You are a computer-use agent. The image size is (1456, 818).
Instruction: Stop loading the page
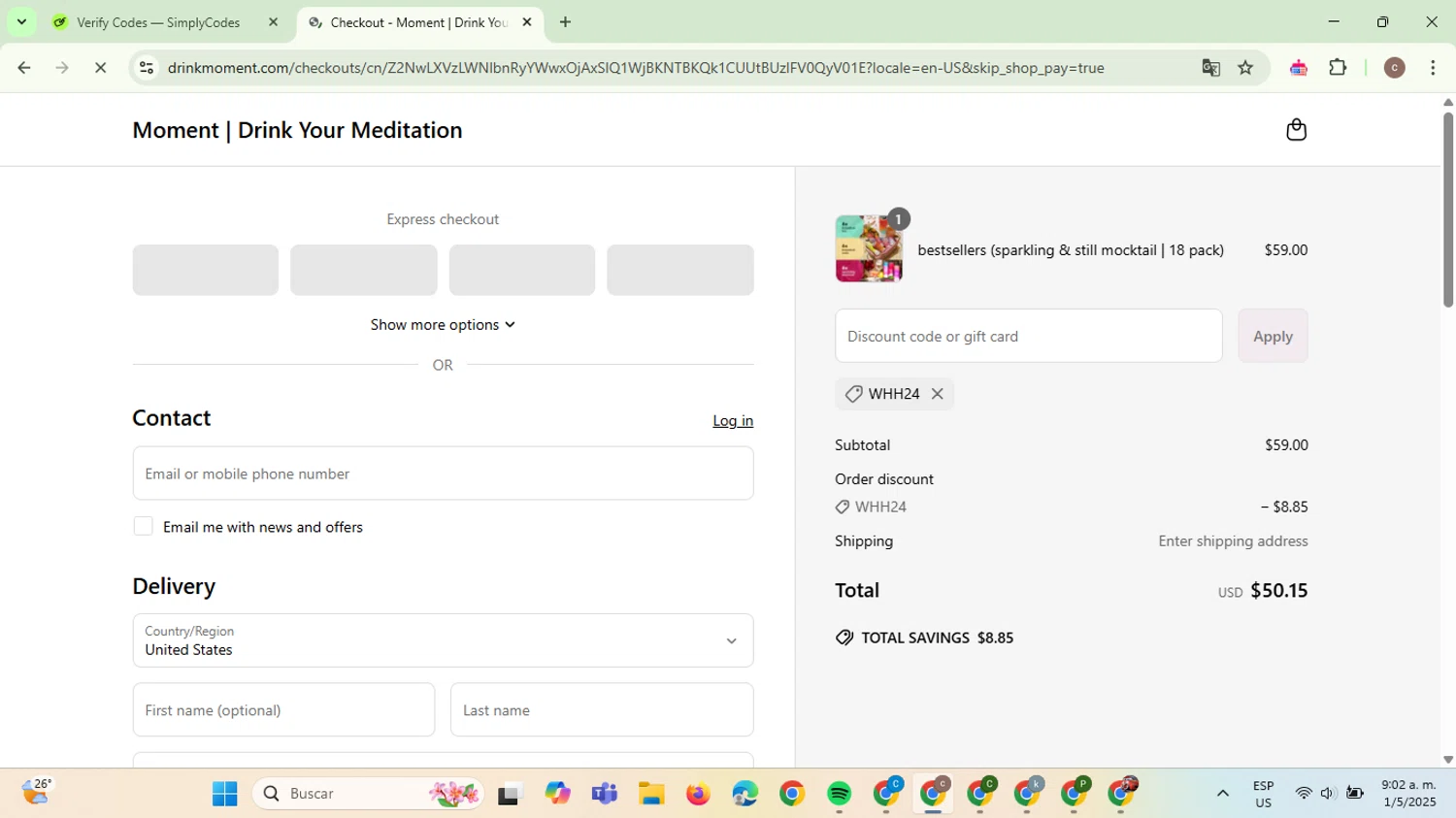point(100,68)
